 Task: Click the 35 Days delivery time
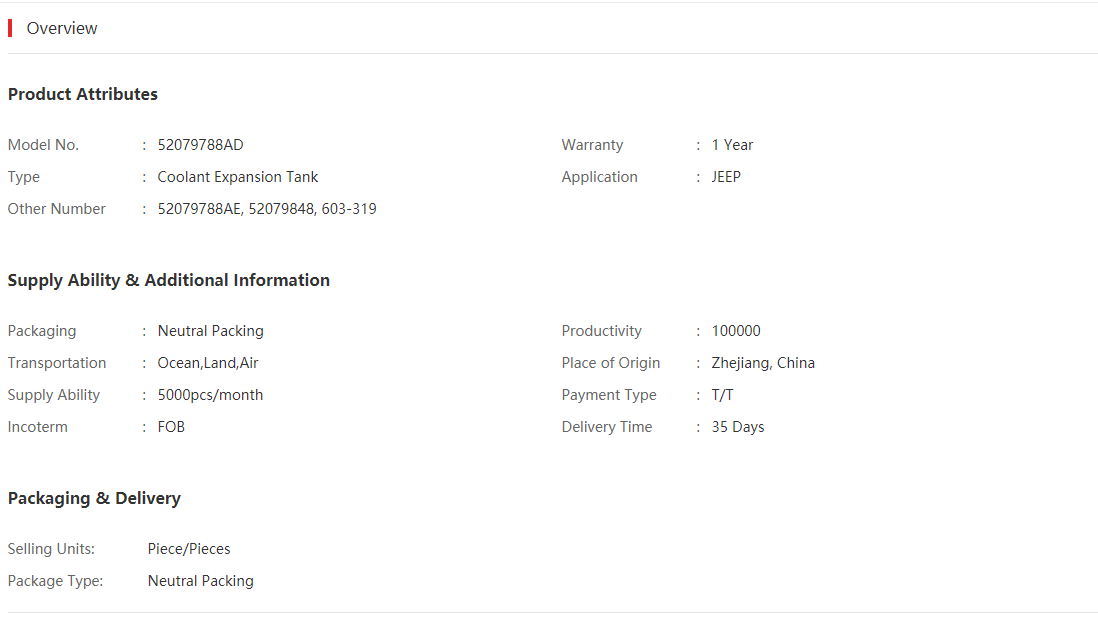(737, 427)
